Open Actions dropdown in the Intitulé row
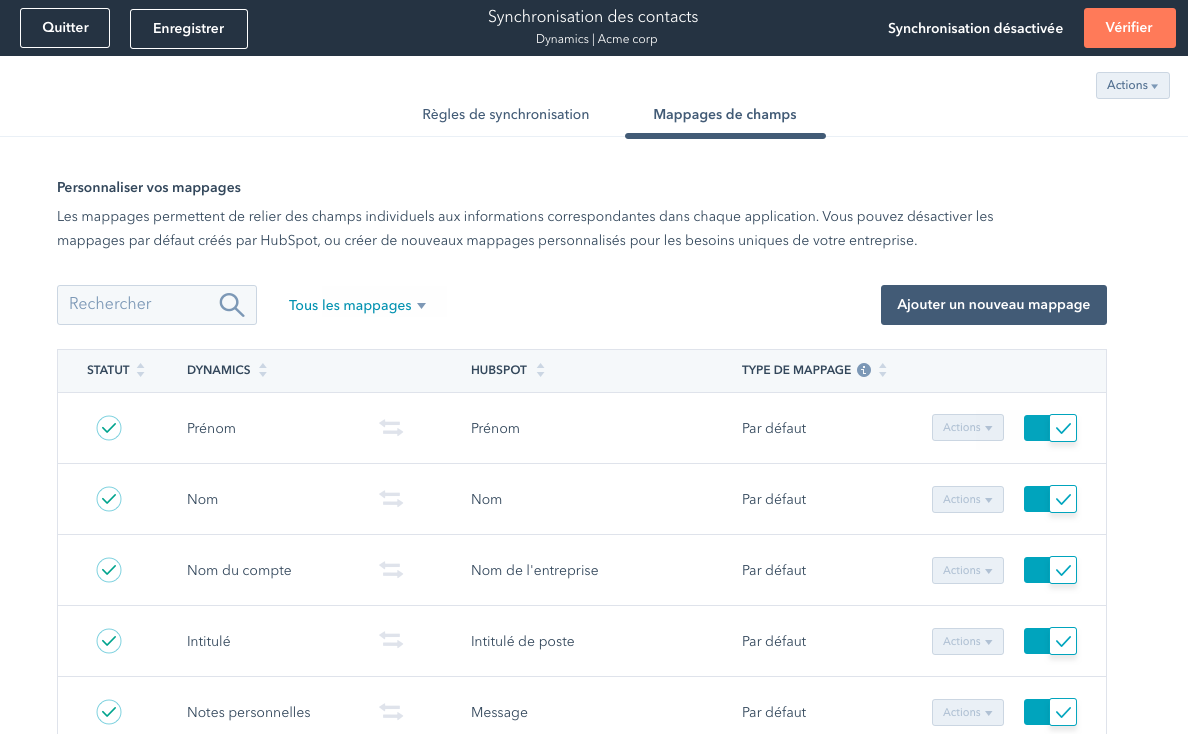Viewport: 1188px width, 734px height. pos(967,641)
